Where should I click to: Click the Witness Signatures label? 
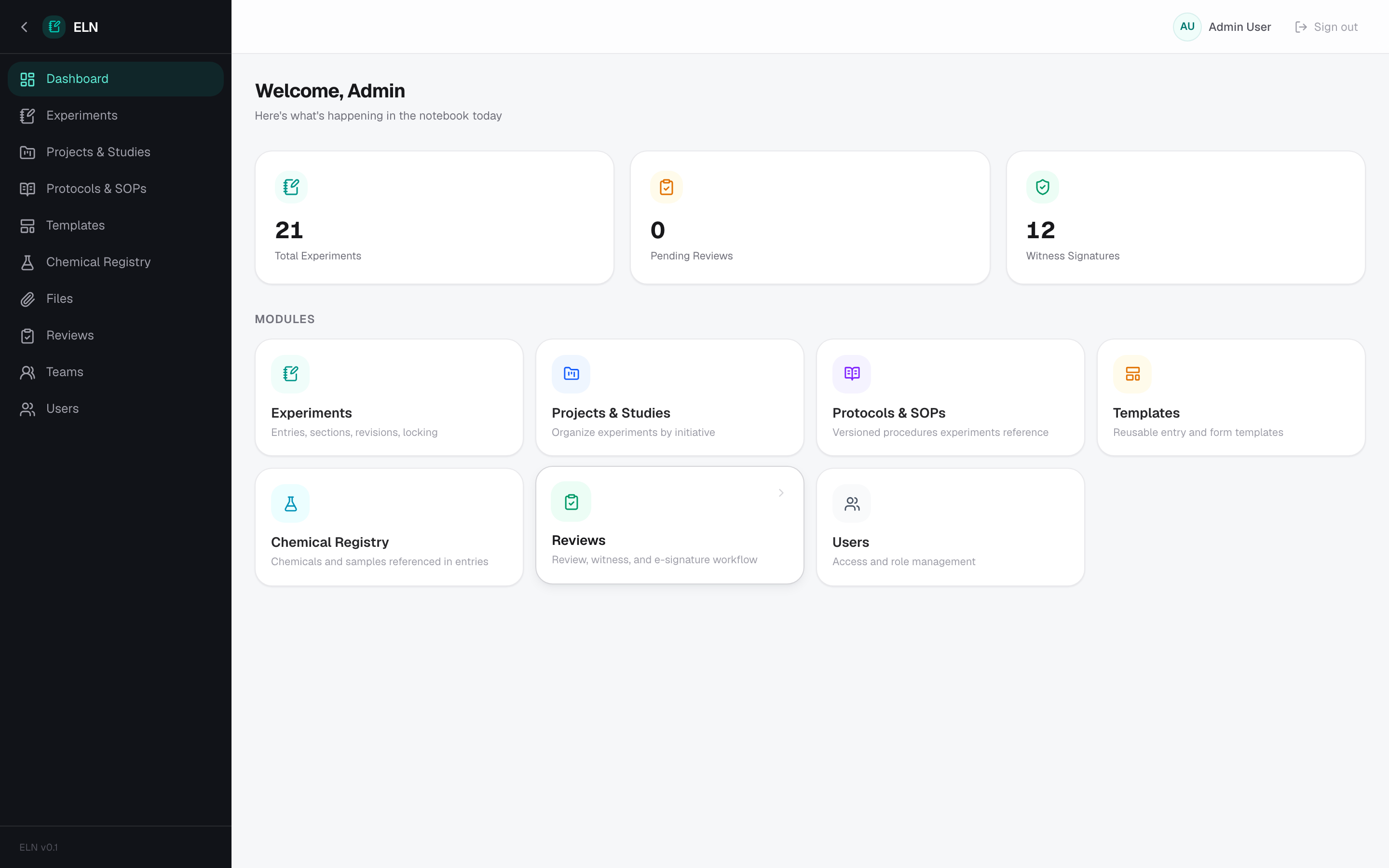(1073, 256)
